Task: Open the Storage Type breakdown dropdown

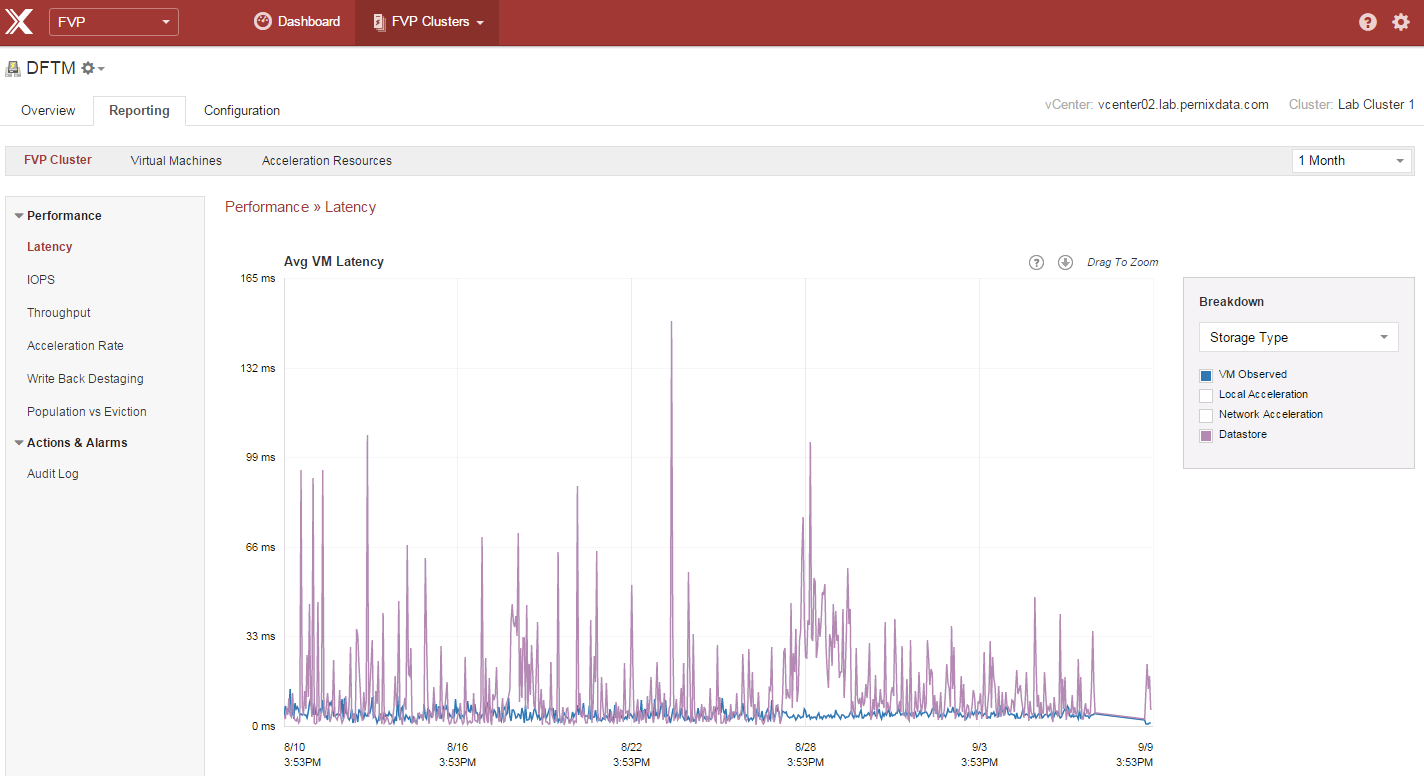Action: tap(1298, 337)
